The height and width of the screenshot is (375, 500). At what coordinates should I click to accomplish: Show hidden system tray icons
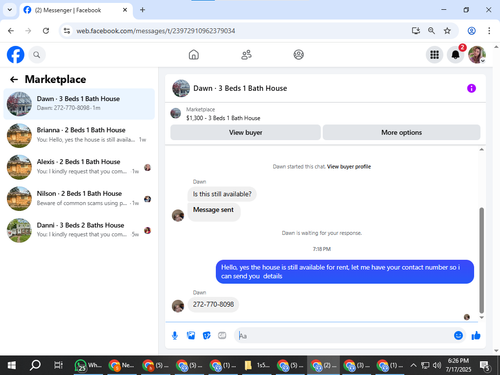(413, 365)
